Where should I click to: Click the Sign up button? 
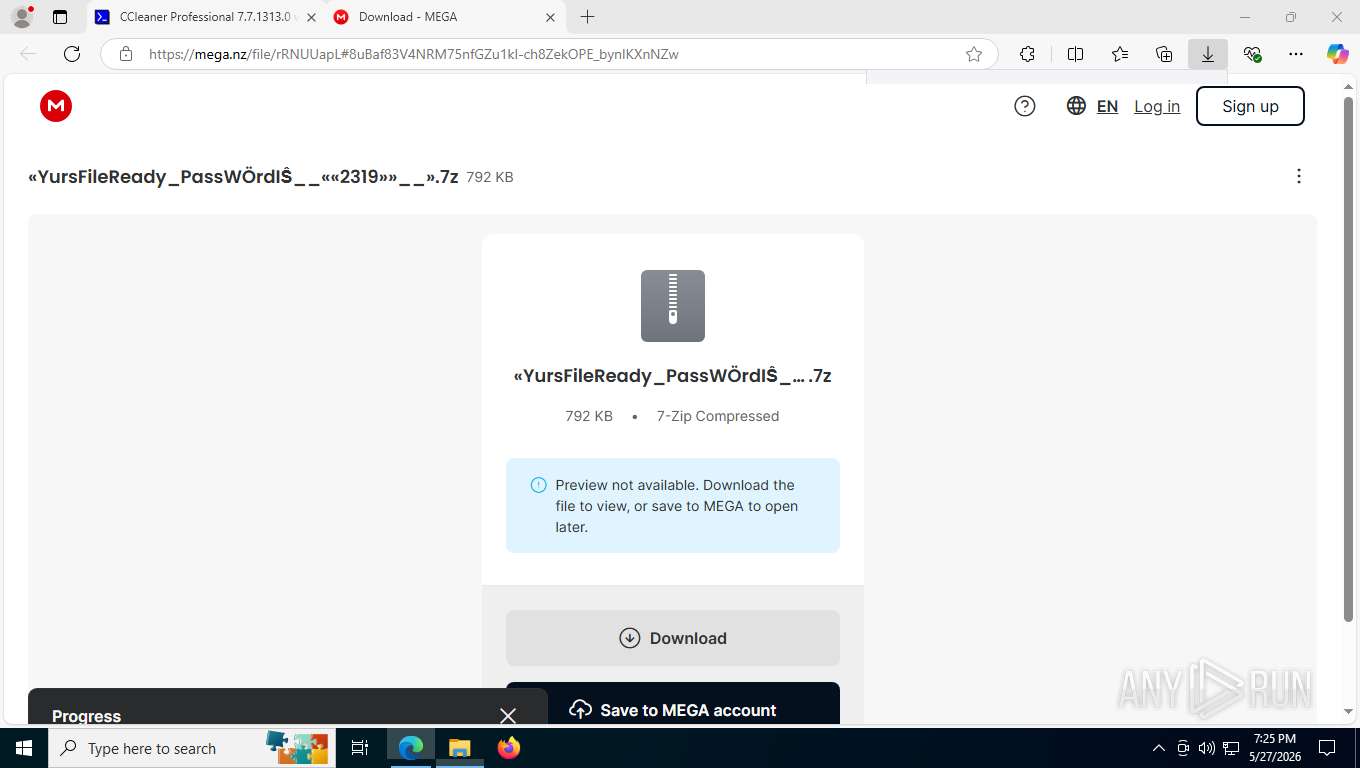tap(1250, 106)
